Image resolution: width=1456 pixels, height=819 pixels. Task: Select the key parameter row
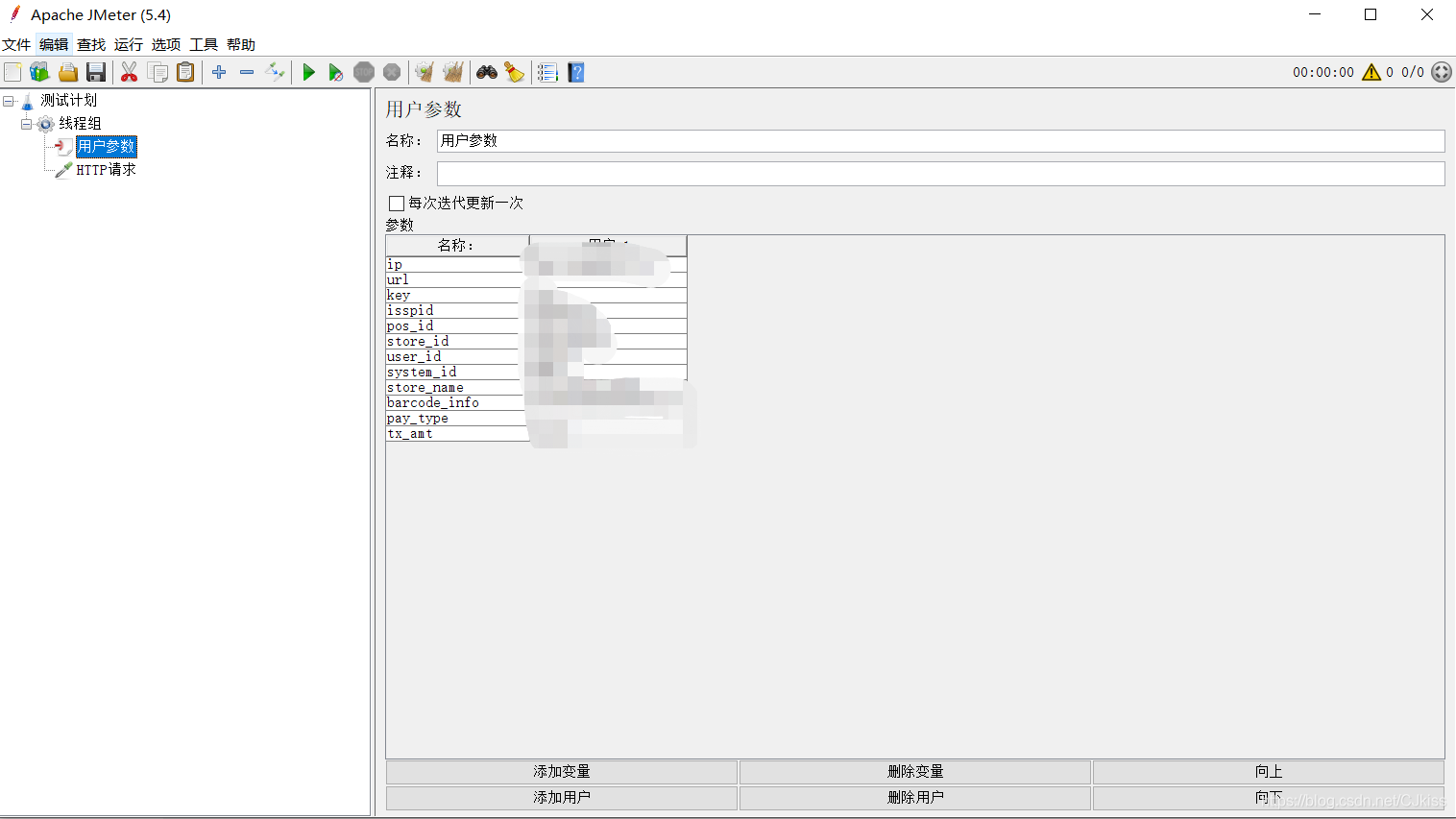tap(536, 296)
